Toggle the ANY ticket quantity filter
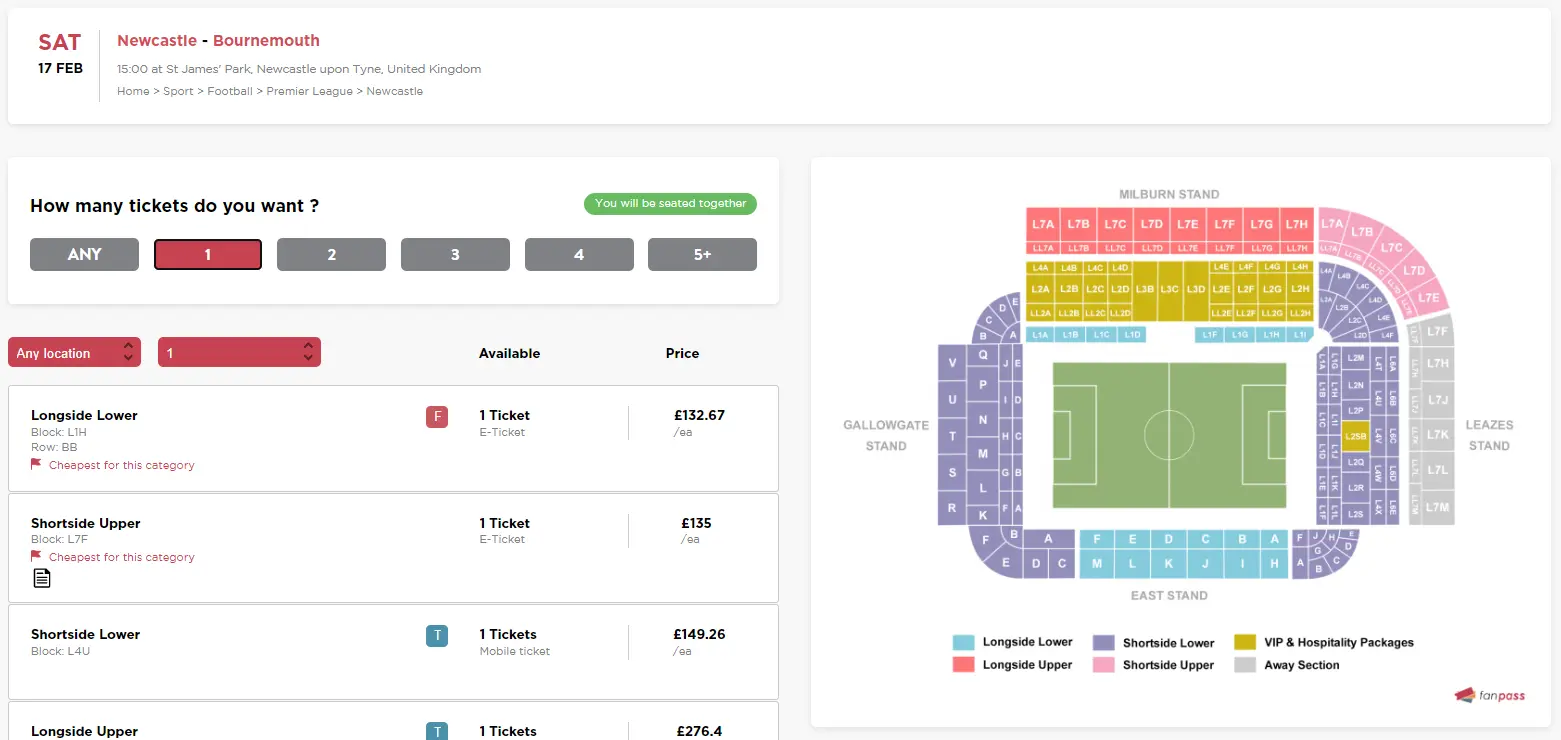1561x740 pixels. pos(84,254)
